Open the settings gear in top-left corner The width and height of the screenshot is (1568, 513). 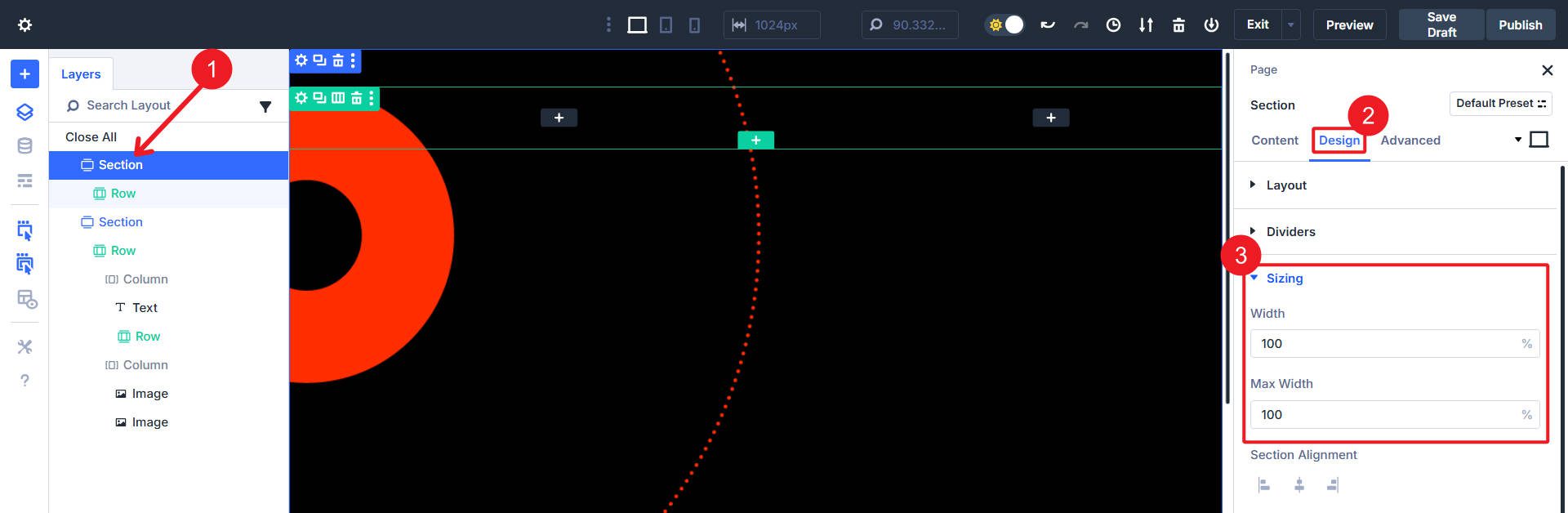pyautogui.click(x=24, y=25)
